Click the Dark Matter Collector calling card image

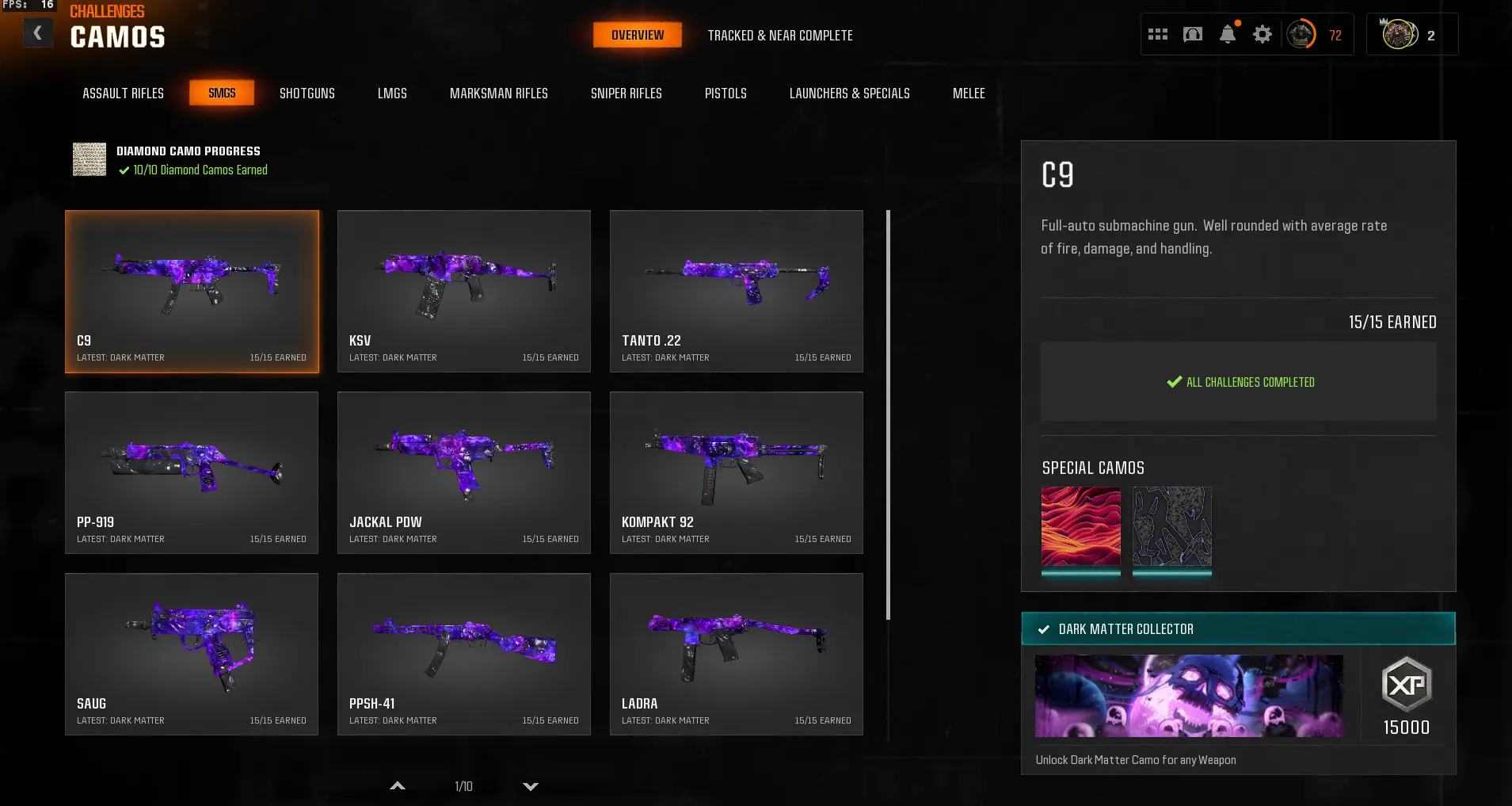(1189, 696)
